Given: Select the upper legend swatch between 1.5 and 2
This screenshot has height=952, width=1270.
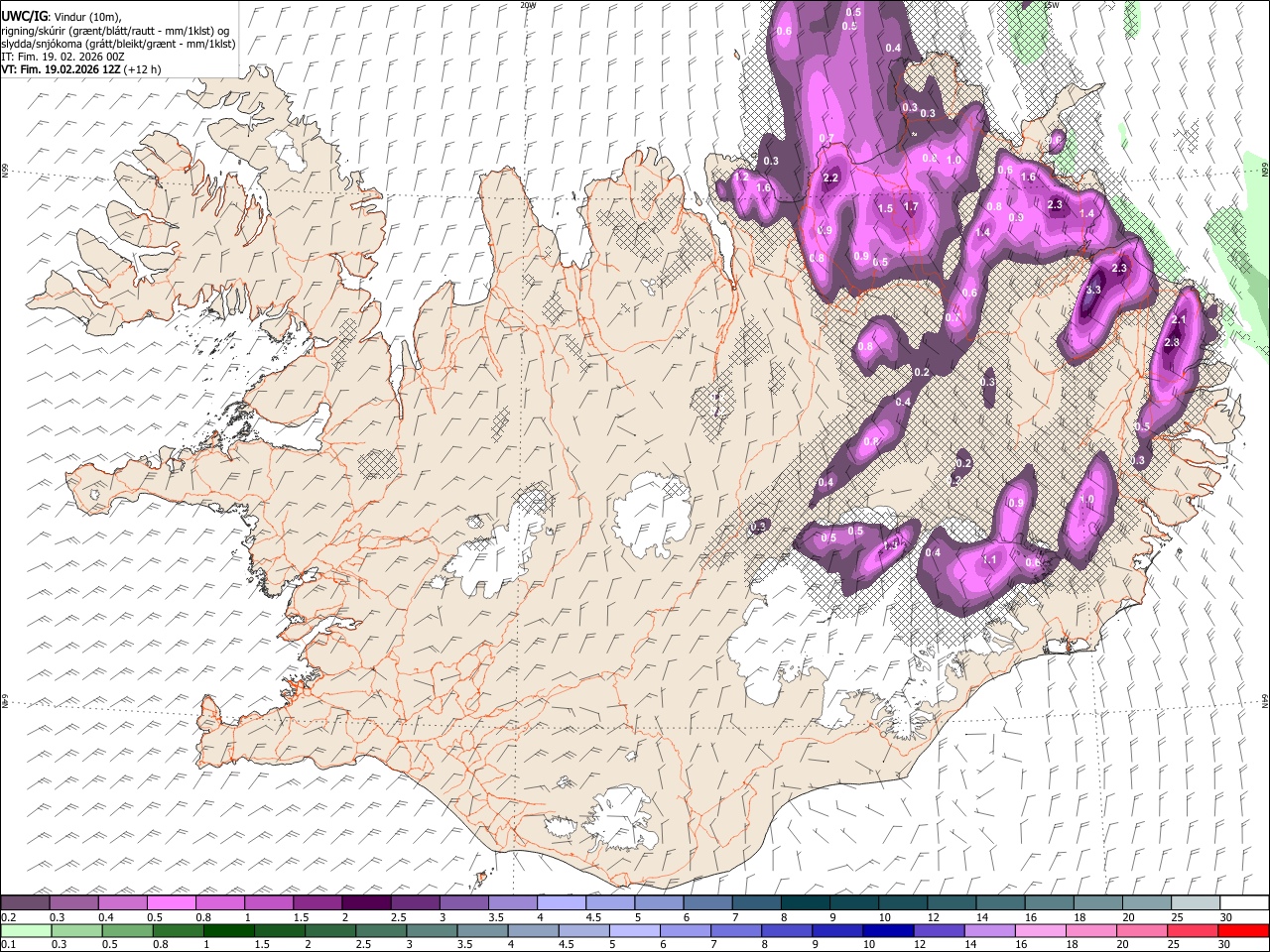Looking at the screenshot, I should point(317,902).
